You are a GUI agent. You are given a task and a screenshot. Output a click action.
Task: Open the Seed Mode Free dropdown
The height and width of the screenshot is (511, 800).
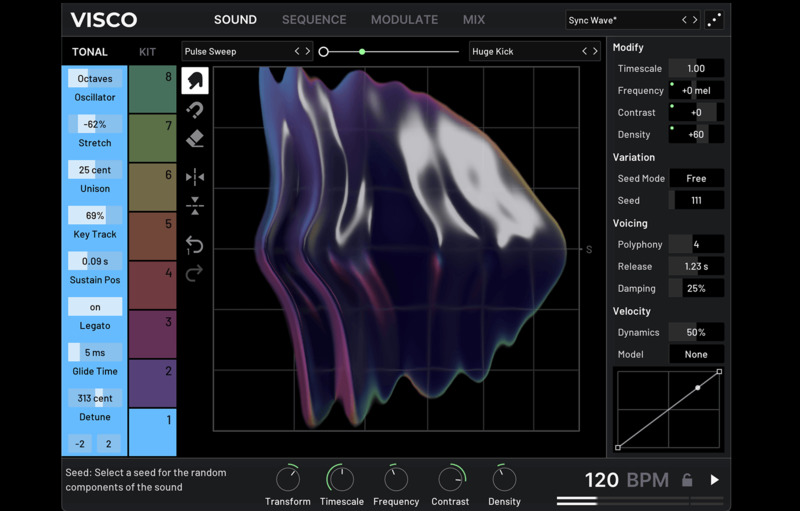click(696, 178)
